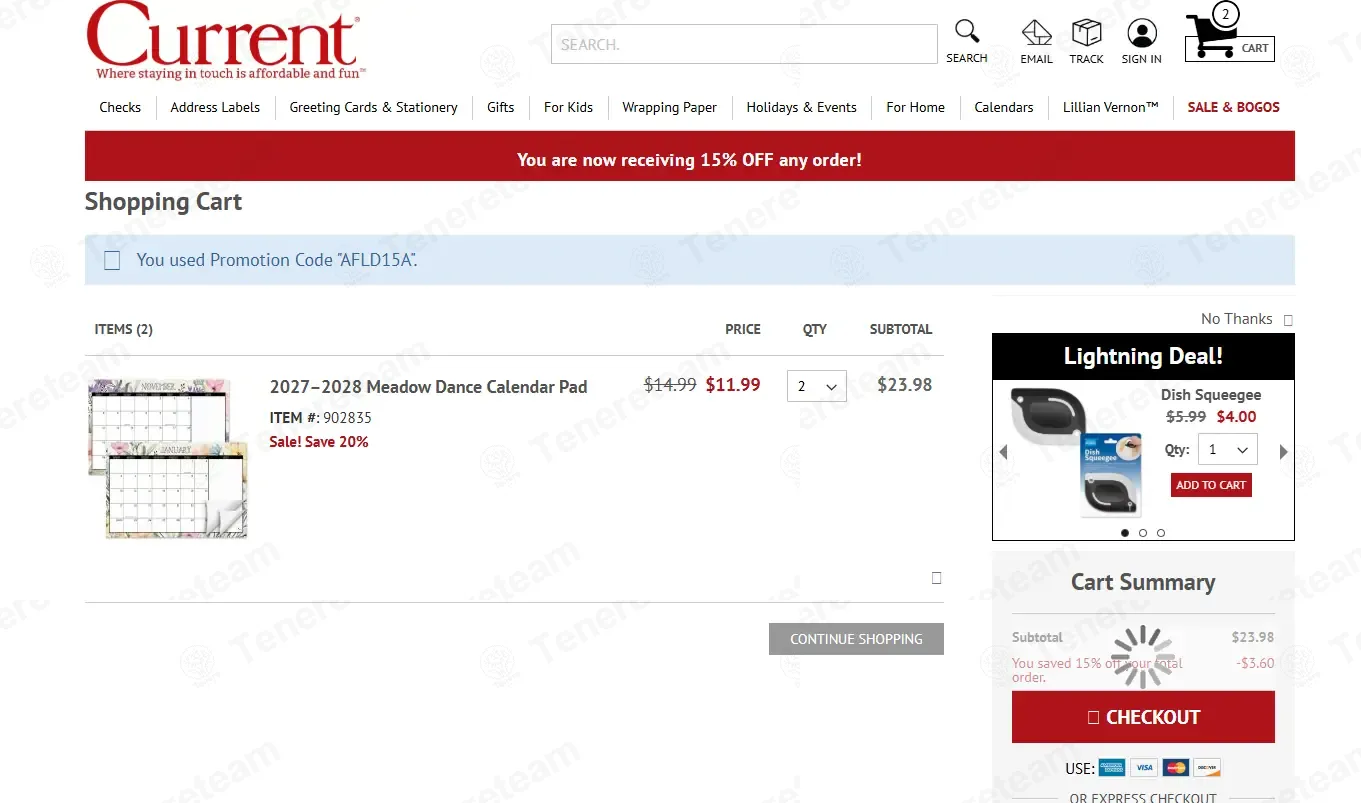This screenshot has height=803, width=1361.
Task: Click the red CHECKOUT button
Action: (x=1143, y=717)
